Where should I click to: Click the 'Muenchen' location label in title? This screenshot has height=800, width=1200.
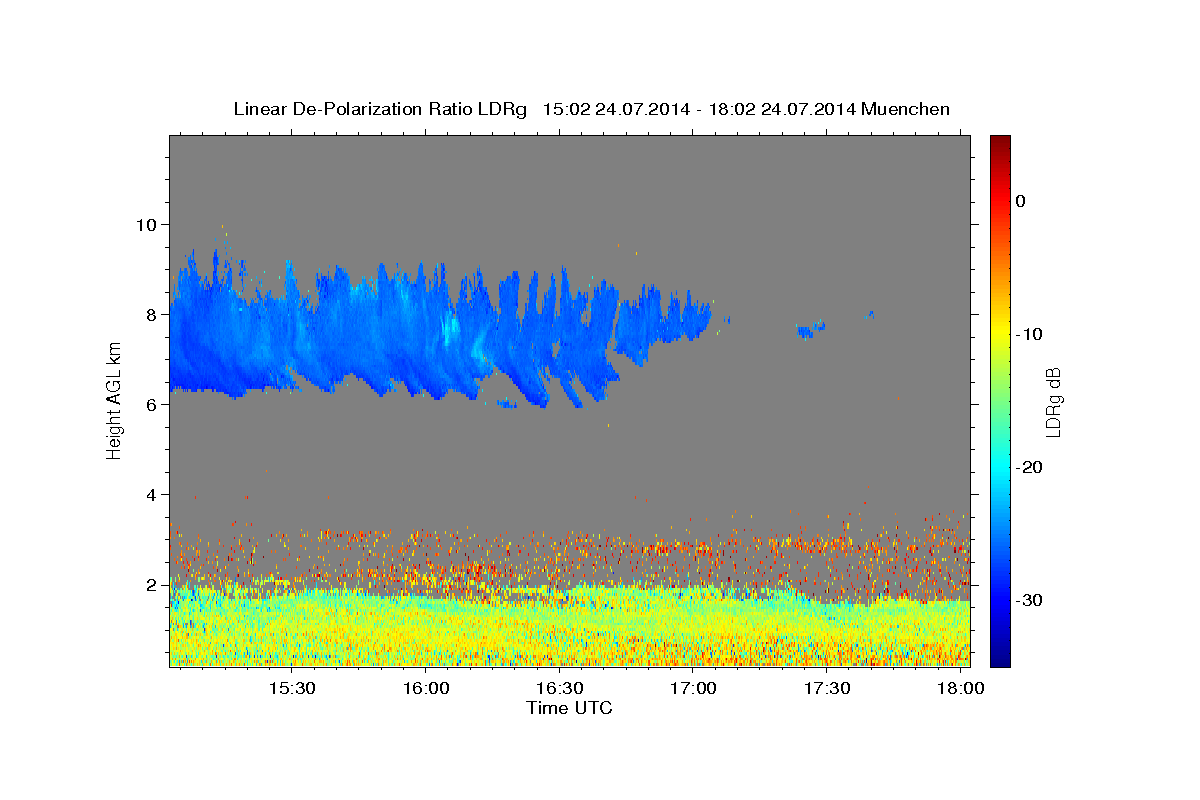tap(906, 109)
